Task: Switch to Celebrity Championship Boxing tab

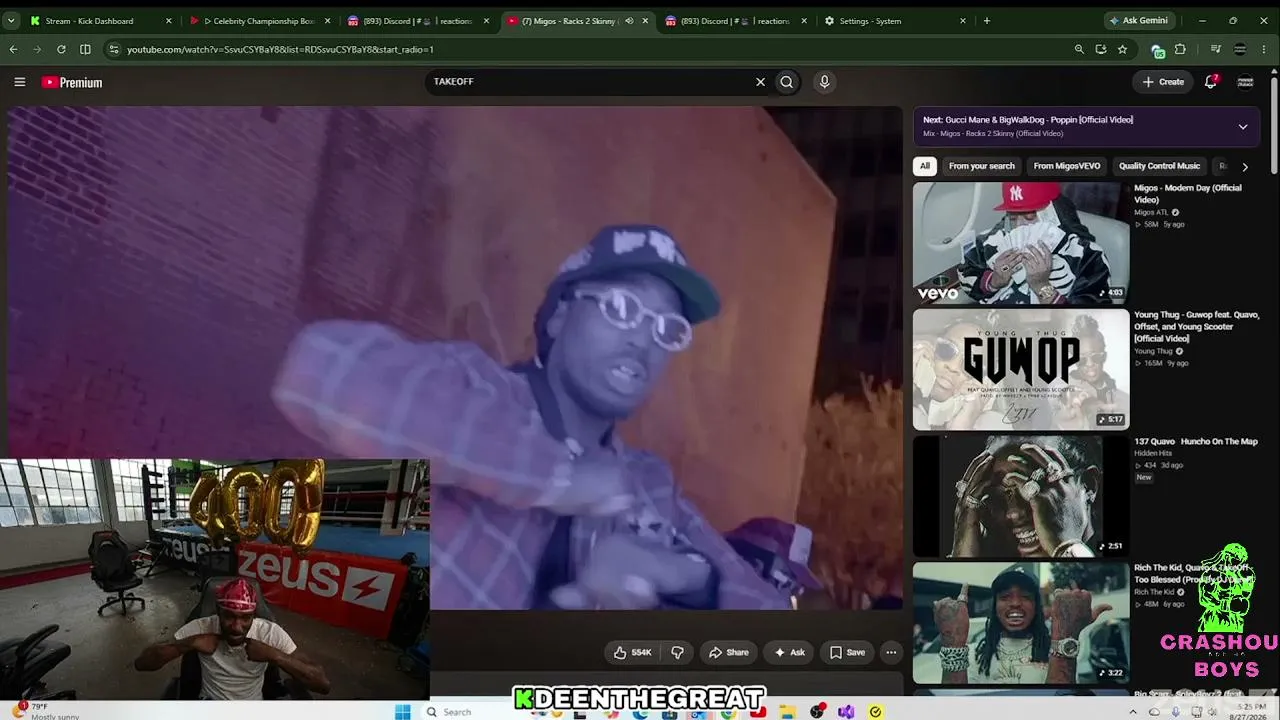Action: coord(261,20)
